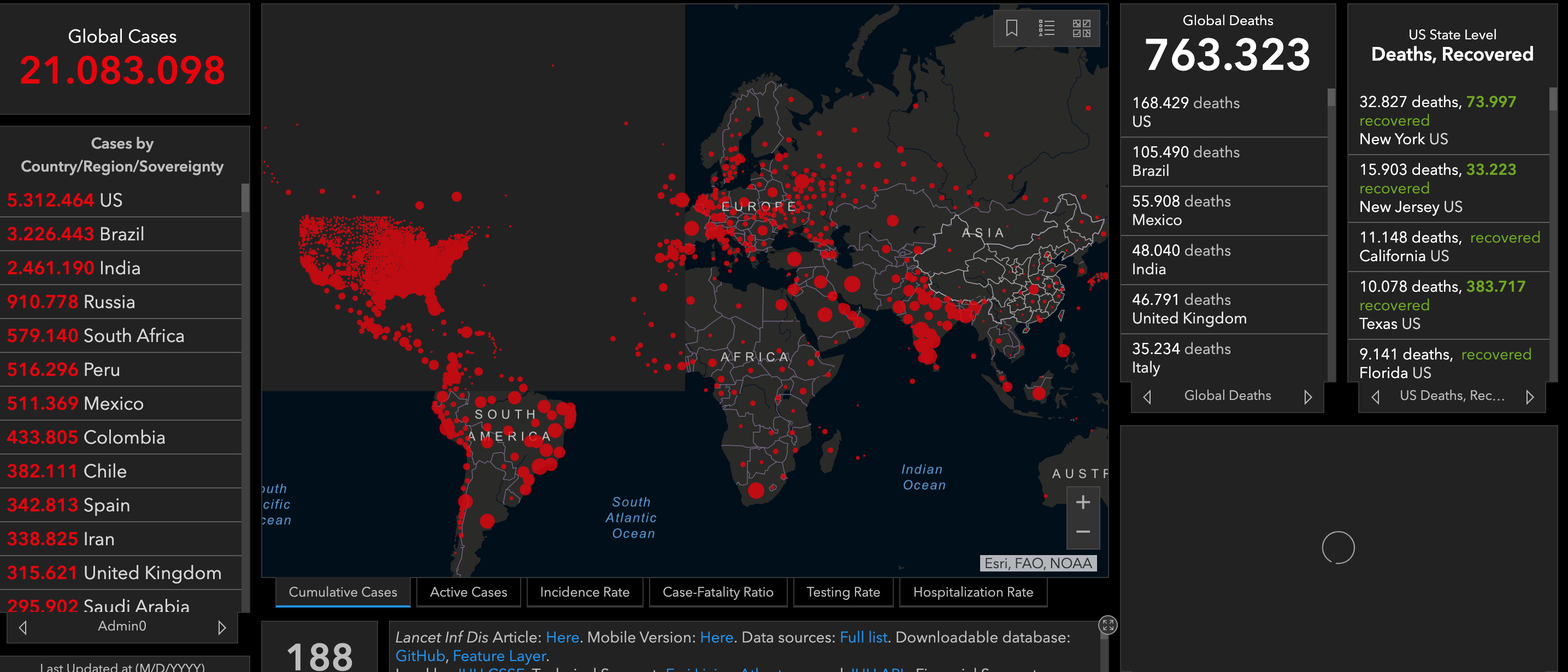This screenshot has height=672, width=1568.
Task: Zoom in on the map
Action: coord(1082,502)
